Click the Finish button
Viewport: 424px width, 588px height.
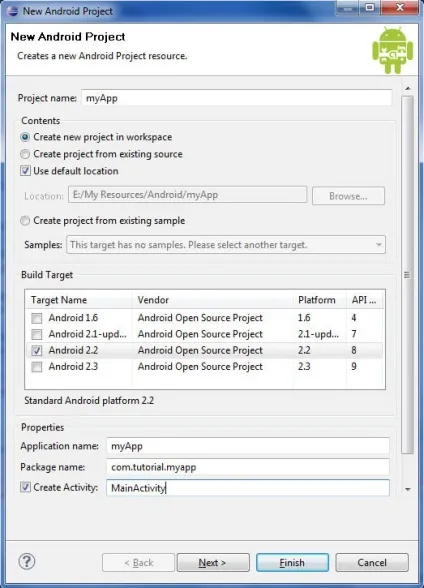(292, 562)
